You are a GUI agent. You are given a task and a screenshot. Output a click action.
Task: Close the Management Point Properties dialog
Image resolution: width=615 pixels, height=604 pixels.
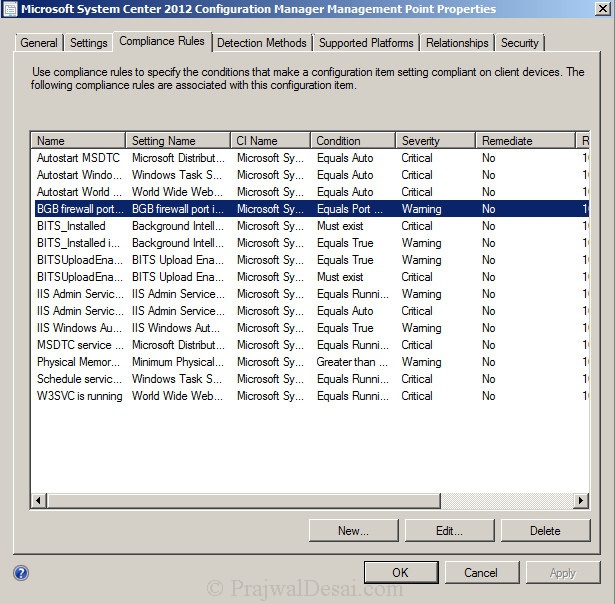coord(602,9)
